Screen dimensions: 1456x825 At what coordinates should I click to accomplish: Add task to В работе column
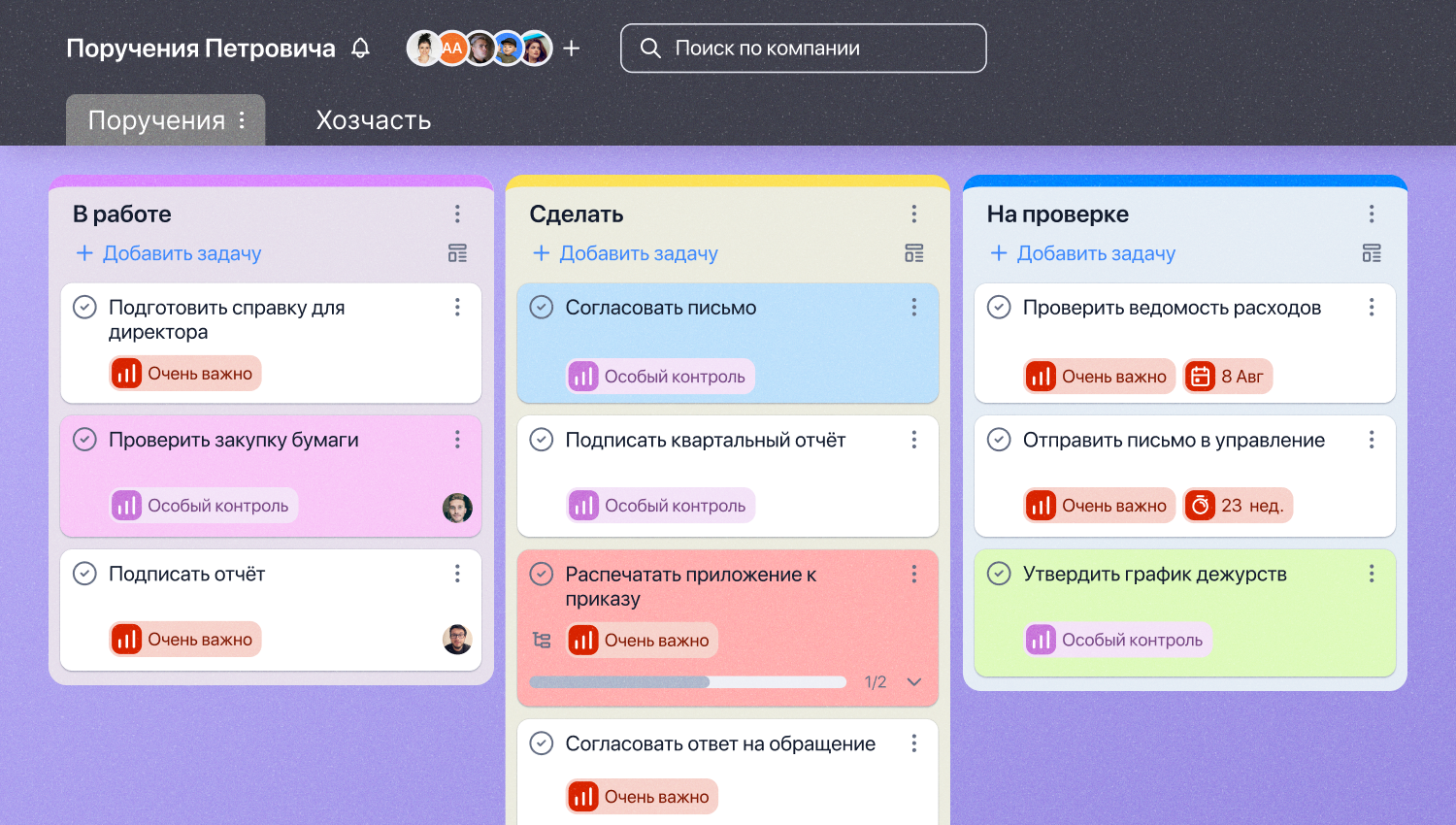point(168,253)
